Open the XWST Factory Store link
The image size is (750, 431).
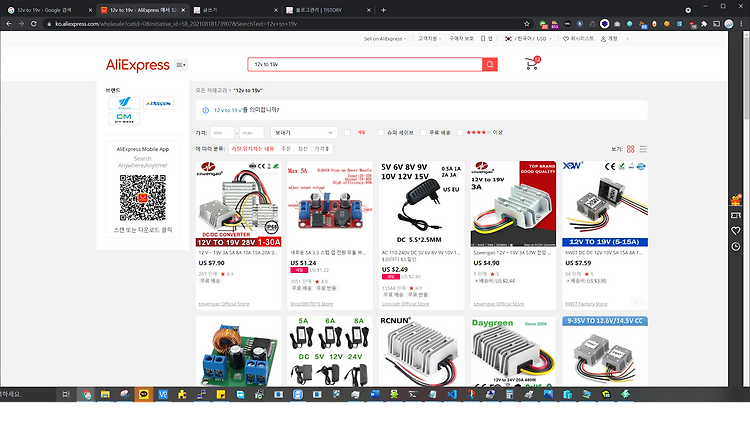point(586,304)
